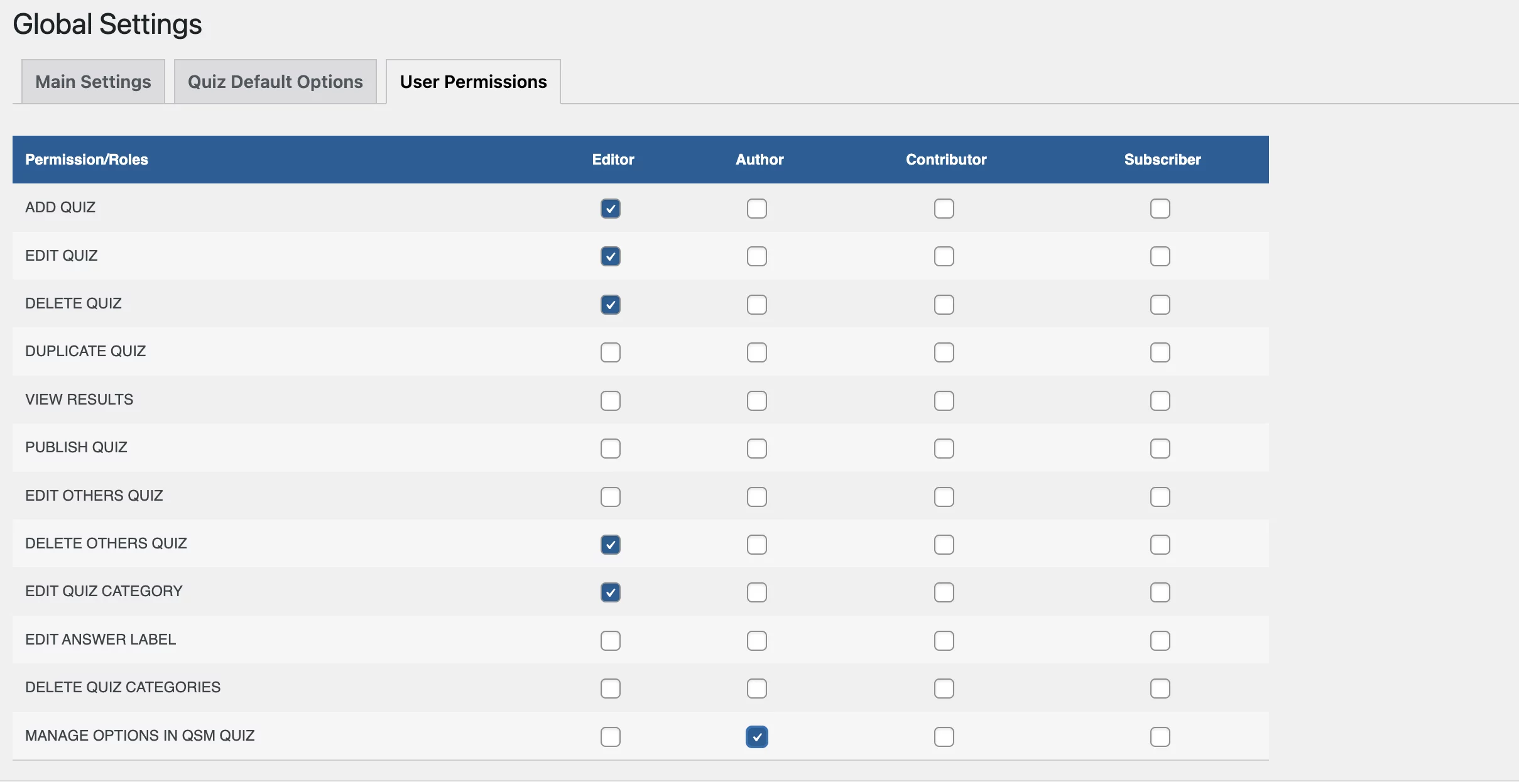Image resolution: width=1519 pixels, height=784 pixels.
Task: Uncheck Editor for EDIT QUIZ
Action: (611, 256)
